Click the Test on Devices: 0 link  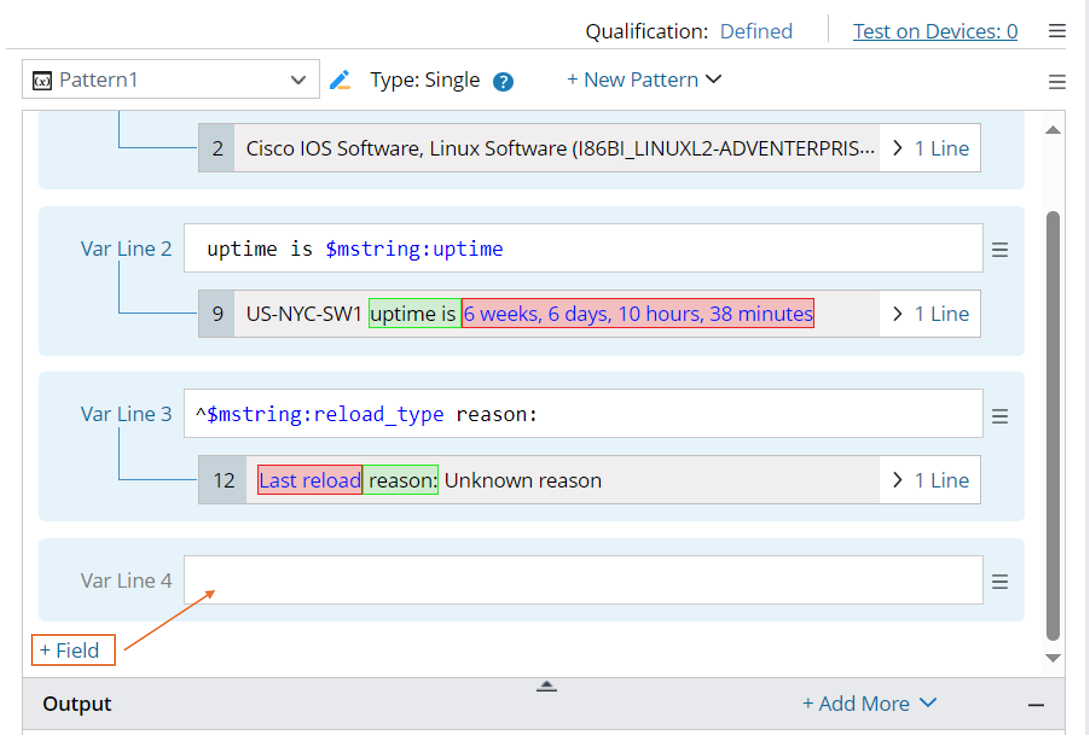935,31
